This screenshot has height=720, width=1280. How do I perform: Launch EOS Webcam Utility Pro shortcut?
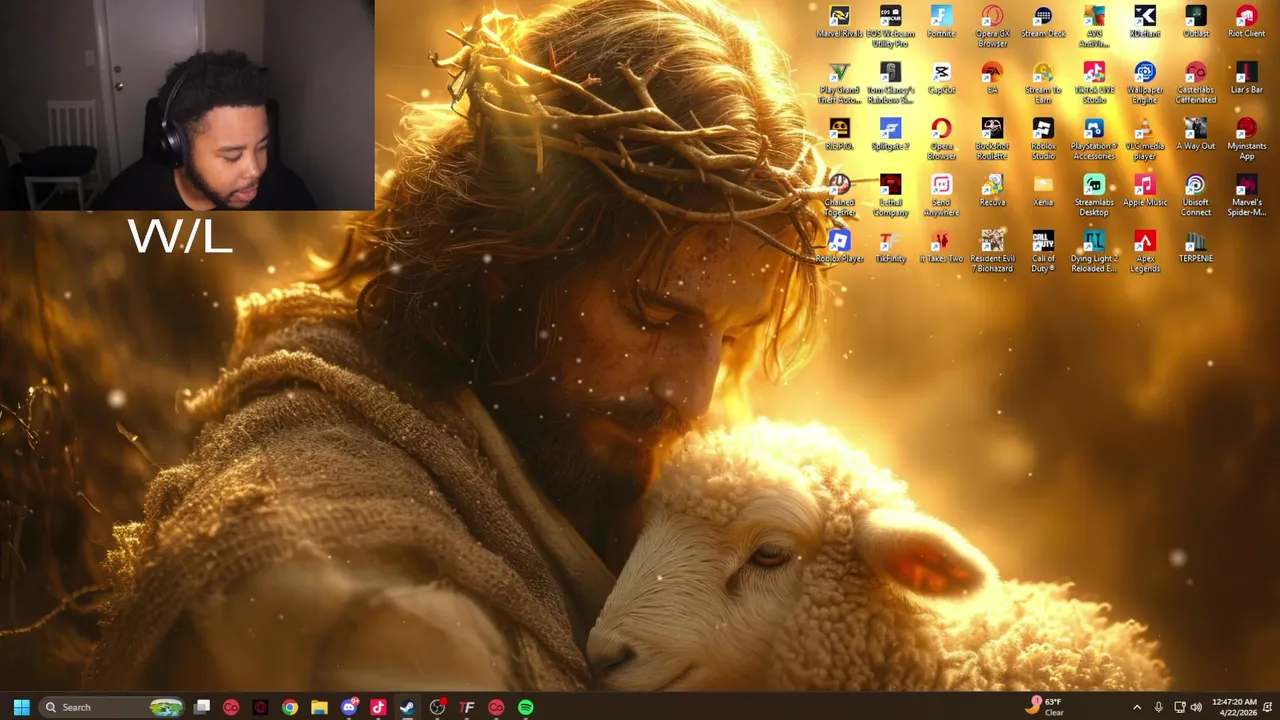click(890, 27)
